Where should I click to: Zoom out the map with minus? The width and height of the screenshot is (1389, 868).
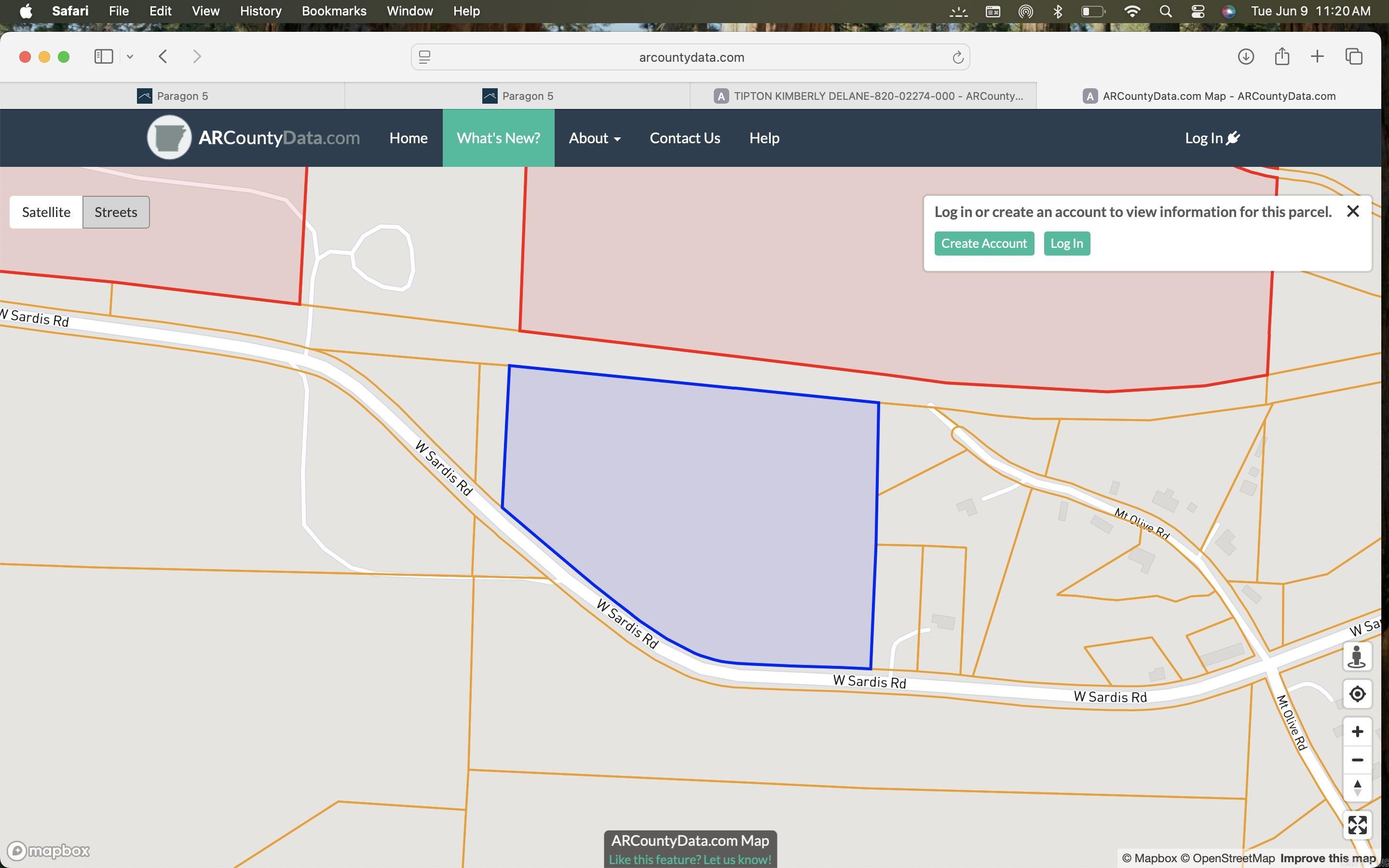click(1357, 759)
